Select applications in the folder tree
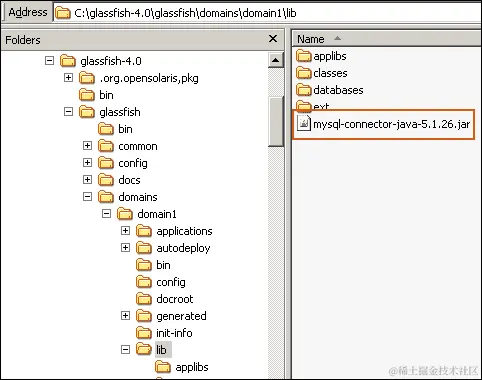The image size is (482, 380). pos(184,231)
